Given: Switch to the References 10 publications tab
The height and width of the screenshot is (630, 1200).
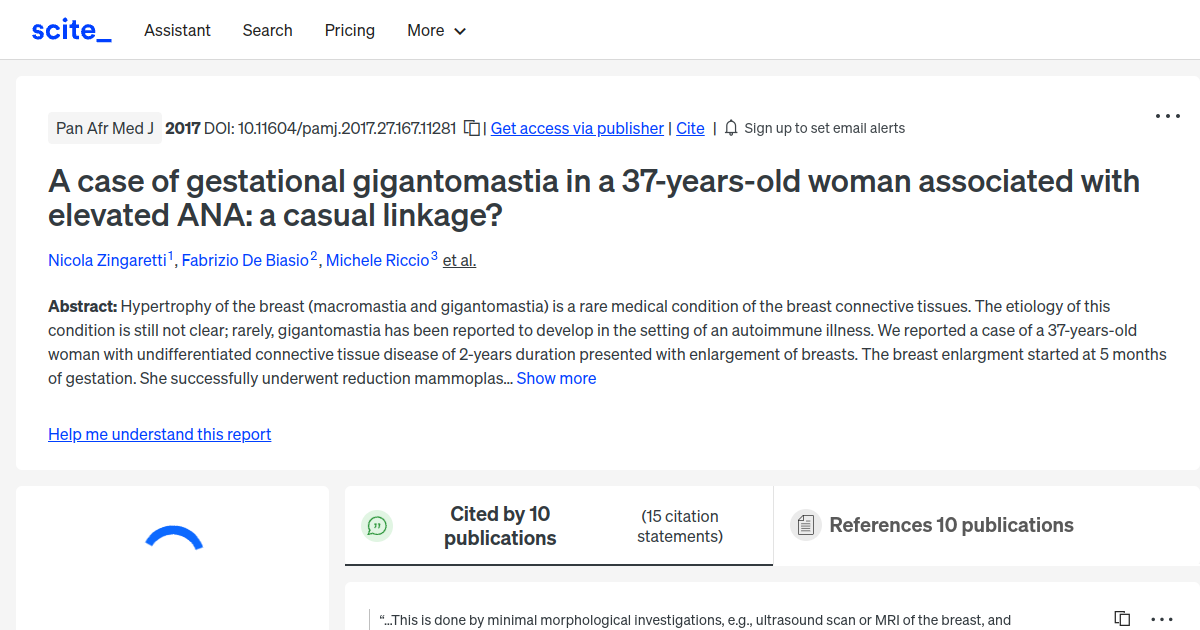Looking at the screenshot, I should 950,524.
